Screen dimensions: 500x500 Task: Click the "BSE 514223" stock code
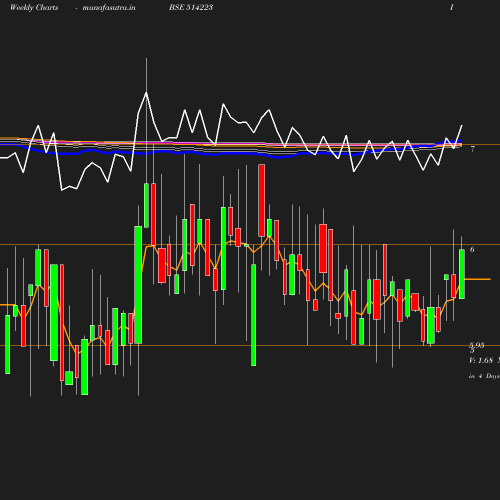[x=191, y=7]
